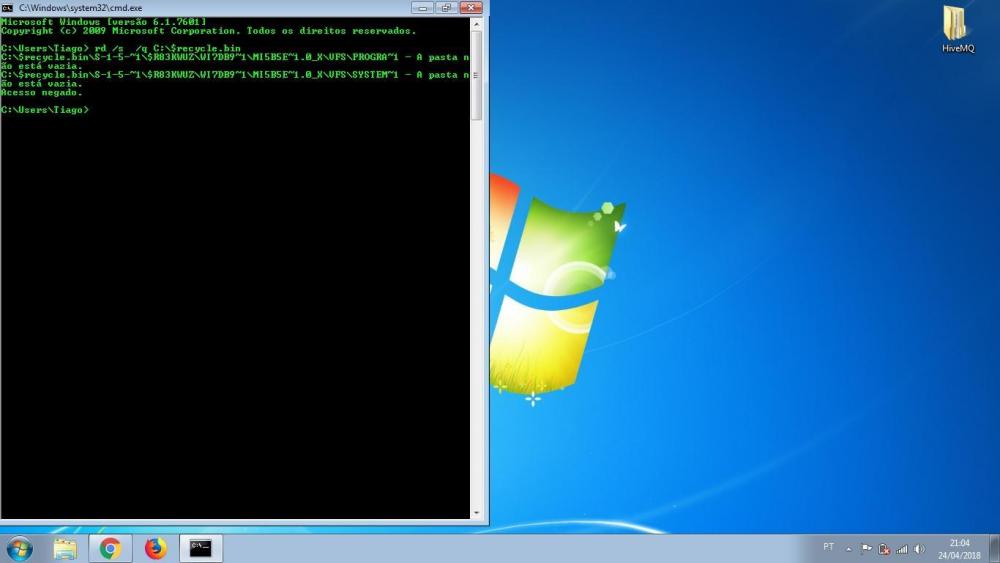Image resolution: width=1000 pixels, height=563 pixels.
Task: Click the C:\Users\Tiago> prompt line
Action: point(45,110)
